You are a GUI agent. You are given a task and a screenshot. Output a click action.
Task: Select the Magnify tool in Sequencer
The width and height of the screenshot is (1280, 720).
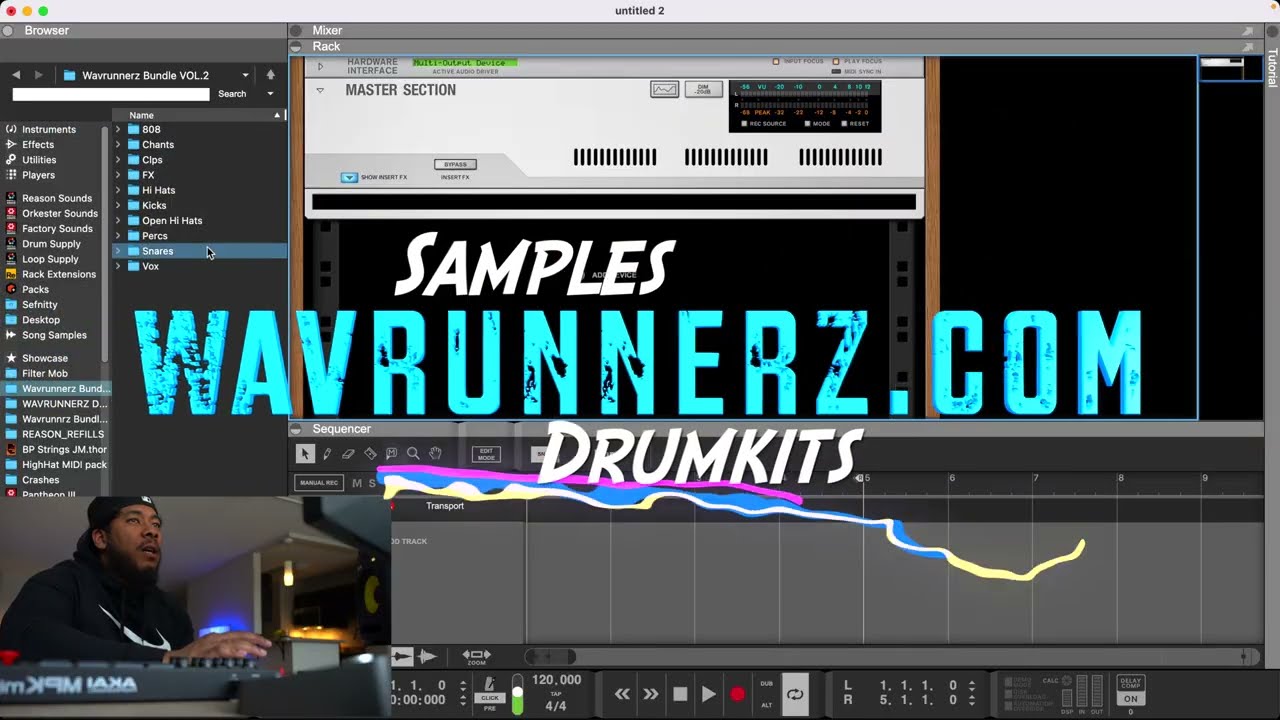pyautogui.click(x=413, y=454)
